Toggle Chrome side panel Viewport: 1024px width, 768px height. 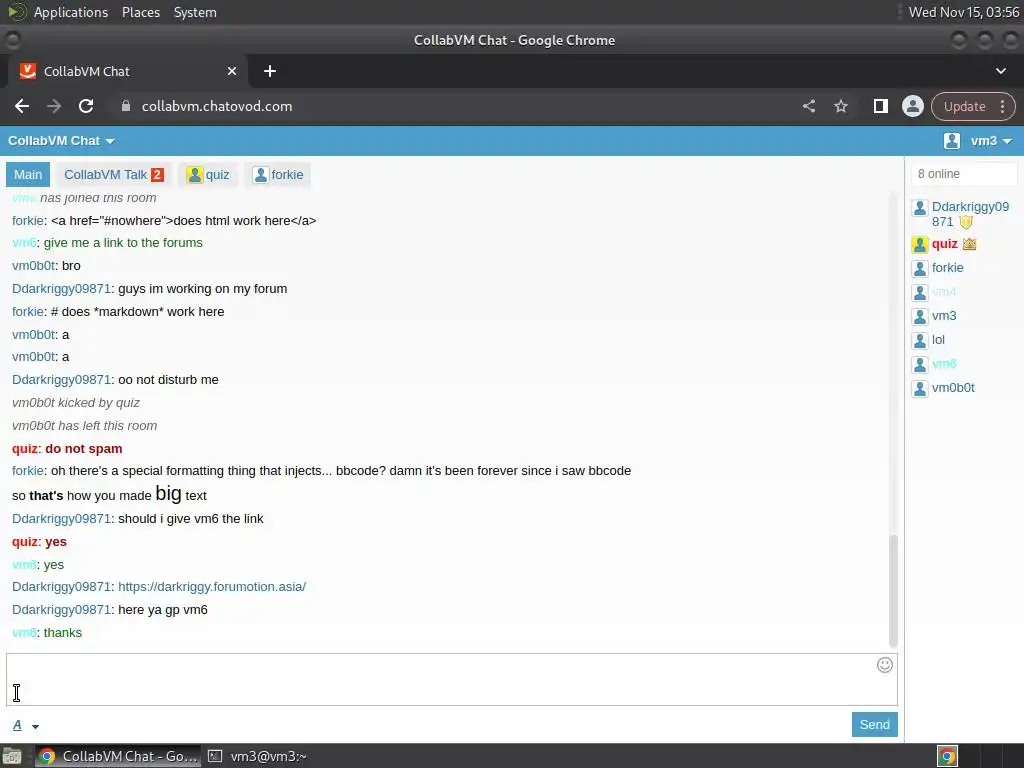[x=880, y=106]
